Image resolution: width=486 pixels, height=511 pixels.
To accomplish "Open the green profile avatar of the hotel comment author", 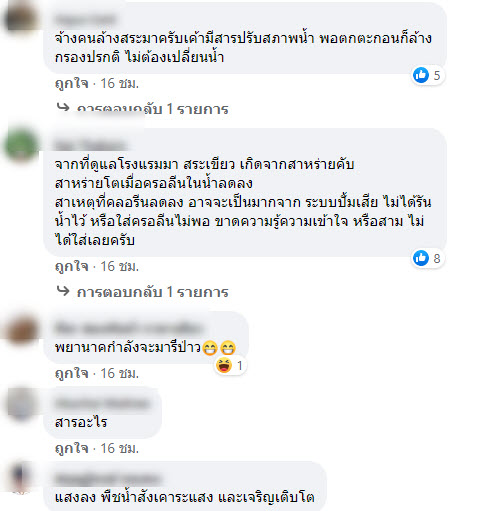I will tap(22, 146).
